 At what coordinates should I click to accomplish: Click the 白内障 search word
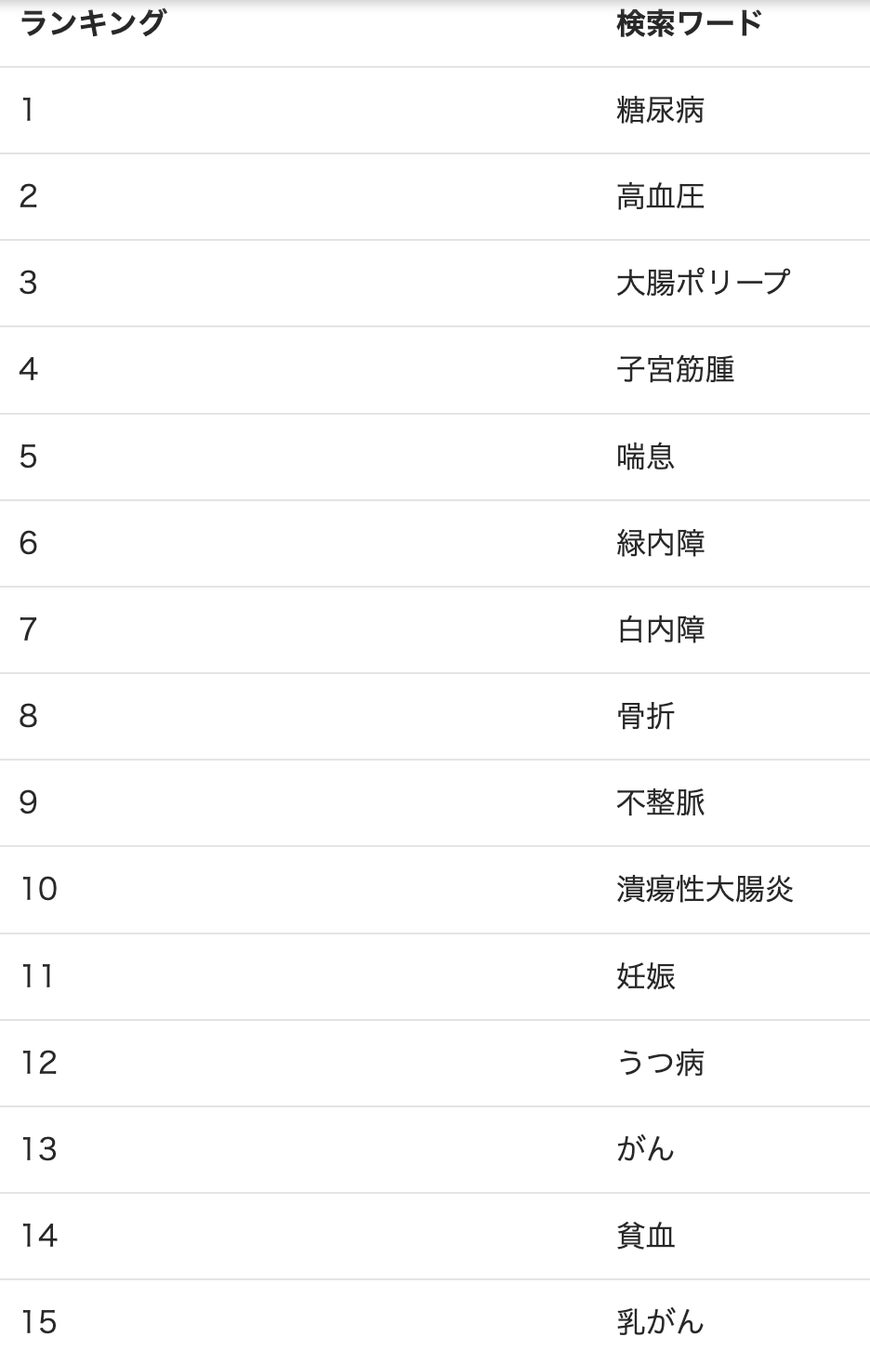[x=660, y=630]
